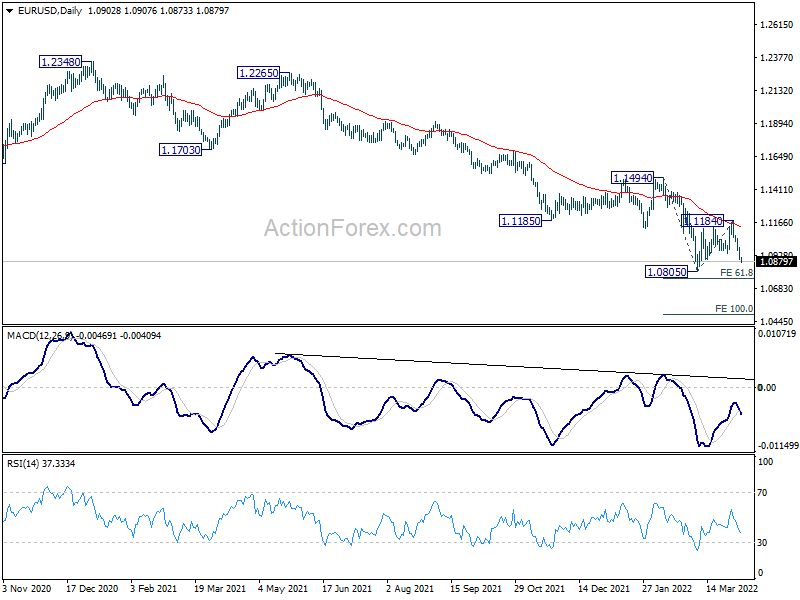Screen dimensions: 800x600
Task: Click the RSI 30 level label
Action: [x=762, y=543]
